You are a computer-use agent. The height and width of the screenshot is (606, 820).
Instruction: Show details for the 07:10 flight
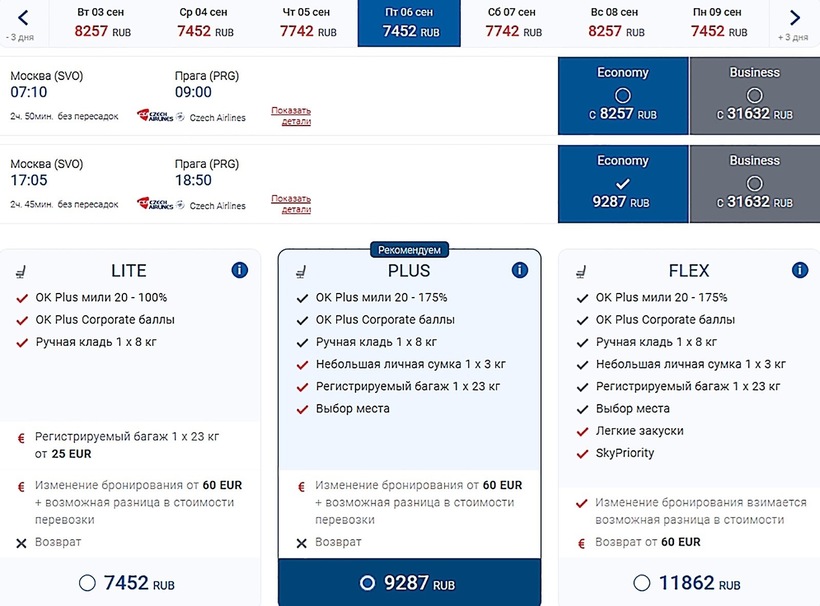[290, 116]
